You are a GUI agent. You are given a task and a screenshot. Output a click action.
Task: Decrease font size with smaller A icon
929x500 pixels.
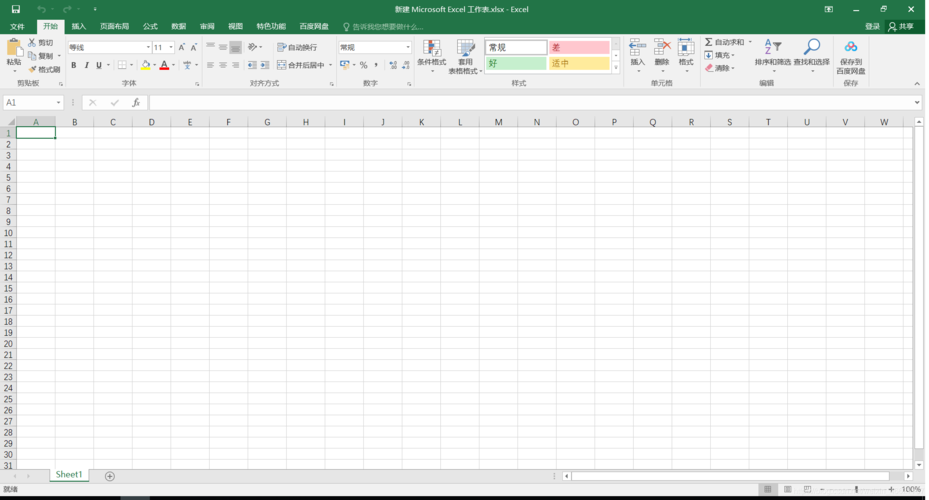coord(194,47)
